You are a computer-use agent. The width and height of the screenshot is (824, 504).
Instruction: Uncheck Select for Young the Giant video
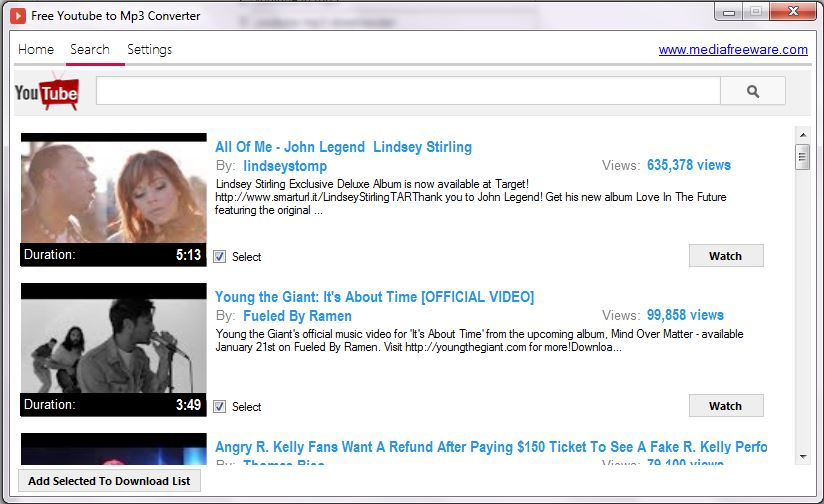(x=220, y=406)
